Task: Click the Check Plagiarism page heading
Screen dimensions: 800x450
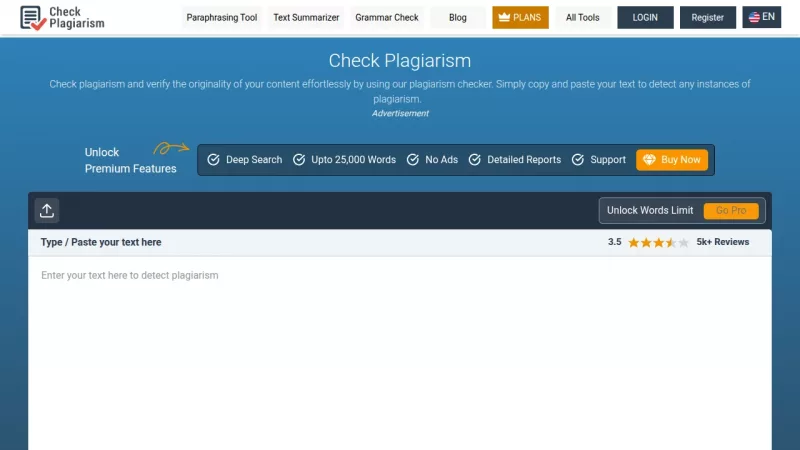Action: tap(399, 61)
